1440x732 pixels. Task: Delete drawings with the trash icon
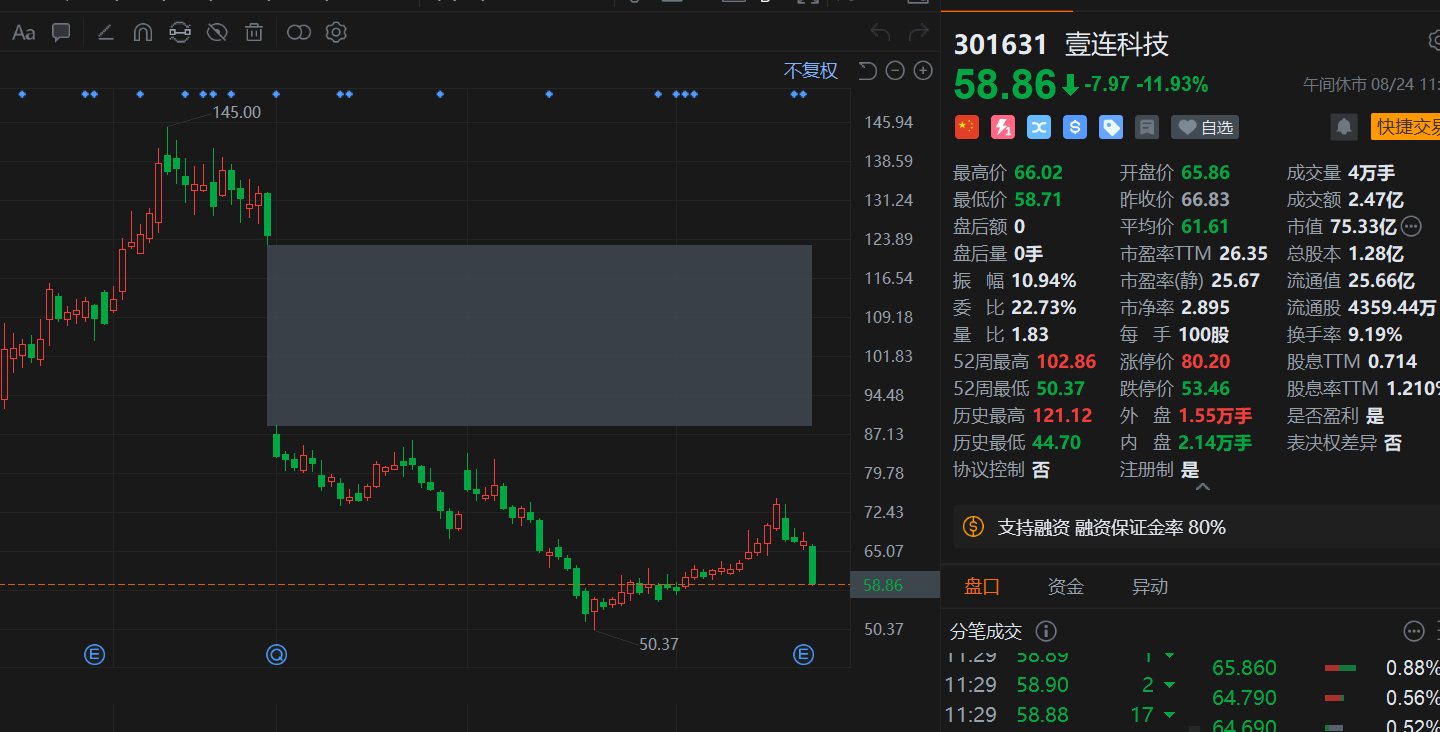coord(255,33)
